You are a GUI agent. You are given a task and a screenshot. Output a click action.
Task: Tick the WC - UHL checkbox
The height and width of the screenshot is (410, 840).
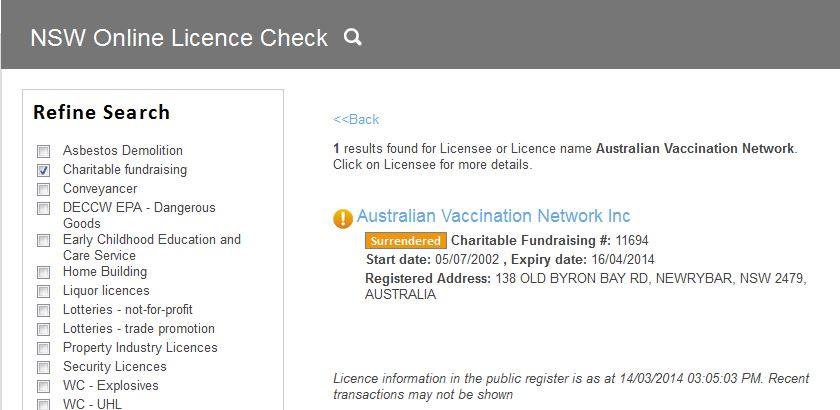tap(43, 405)
